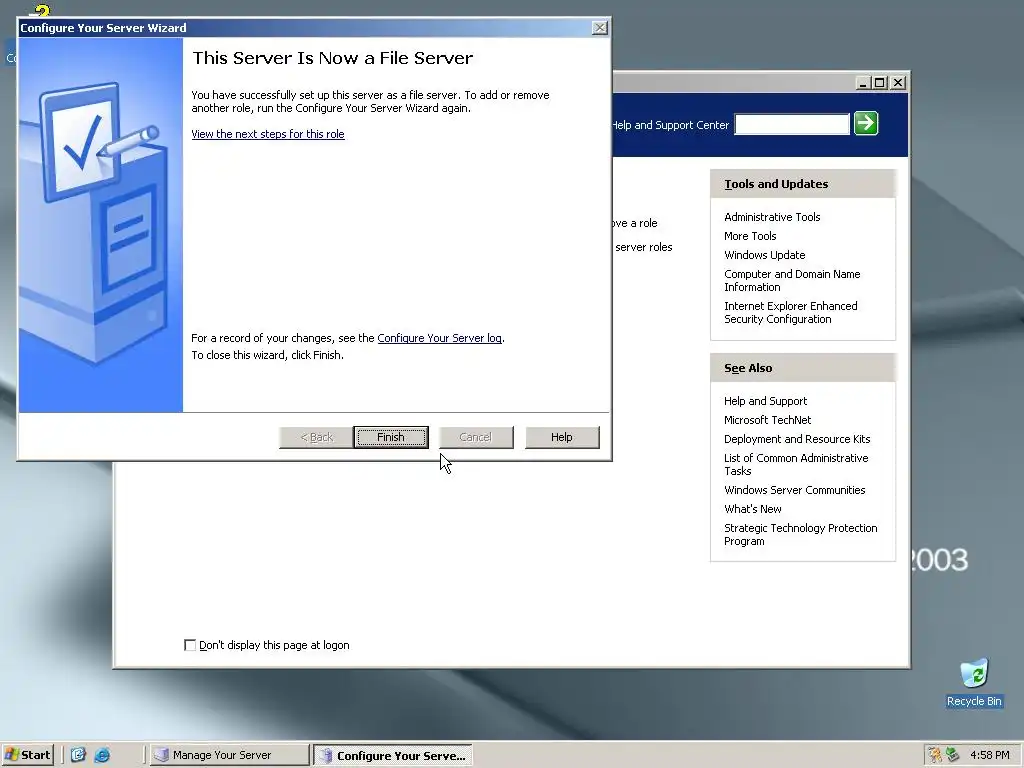The image size is (1024, 768).
Task: Open Help and Support under See Also
Action: (x=765, y=401)
